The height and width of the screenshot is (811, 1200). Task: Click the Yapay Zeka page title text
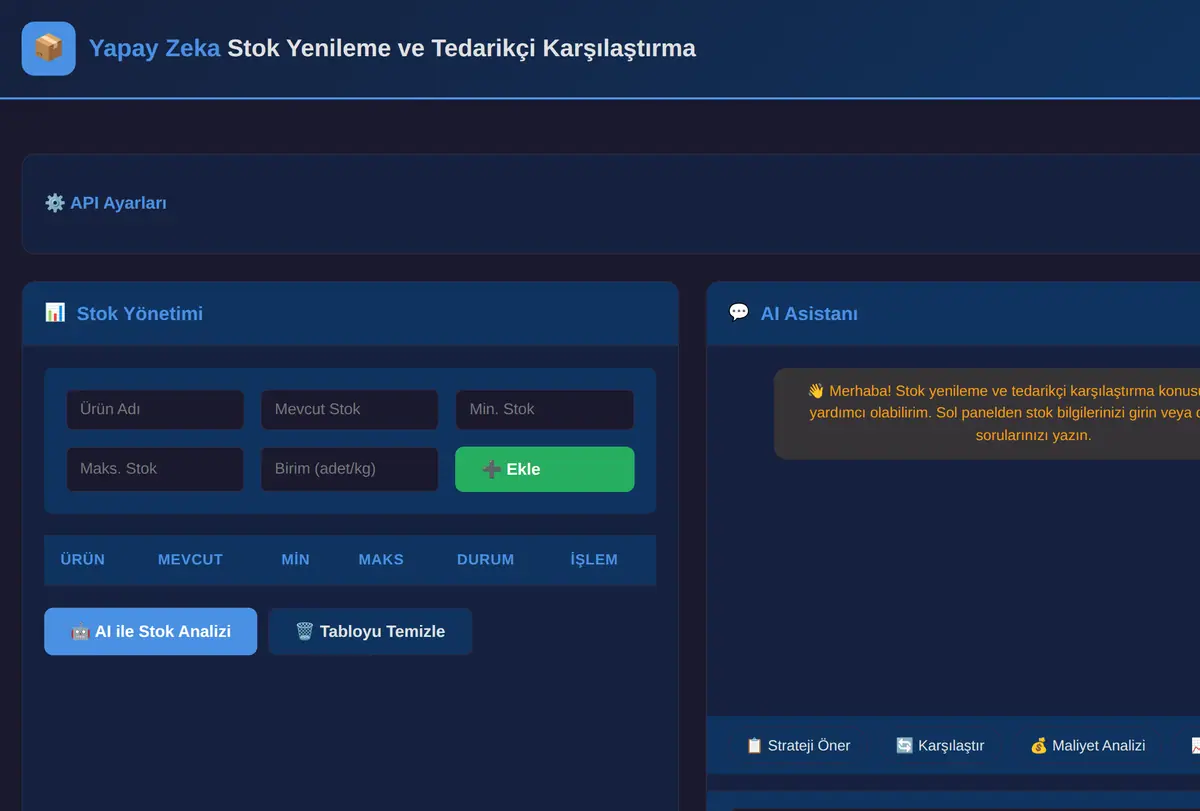coord(154,48)
